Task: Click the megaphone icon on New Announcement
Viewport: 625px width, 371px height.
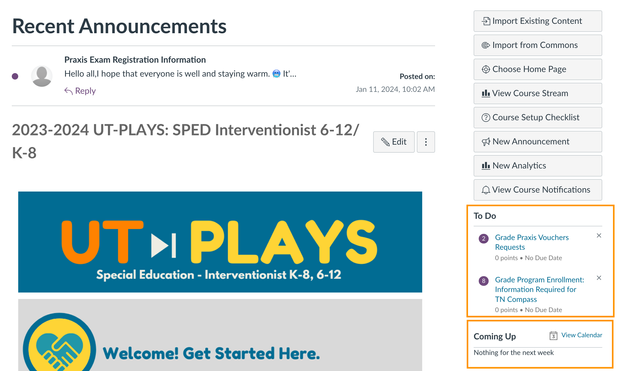Action: click(485, 142)
